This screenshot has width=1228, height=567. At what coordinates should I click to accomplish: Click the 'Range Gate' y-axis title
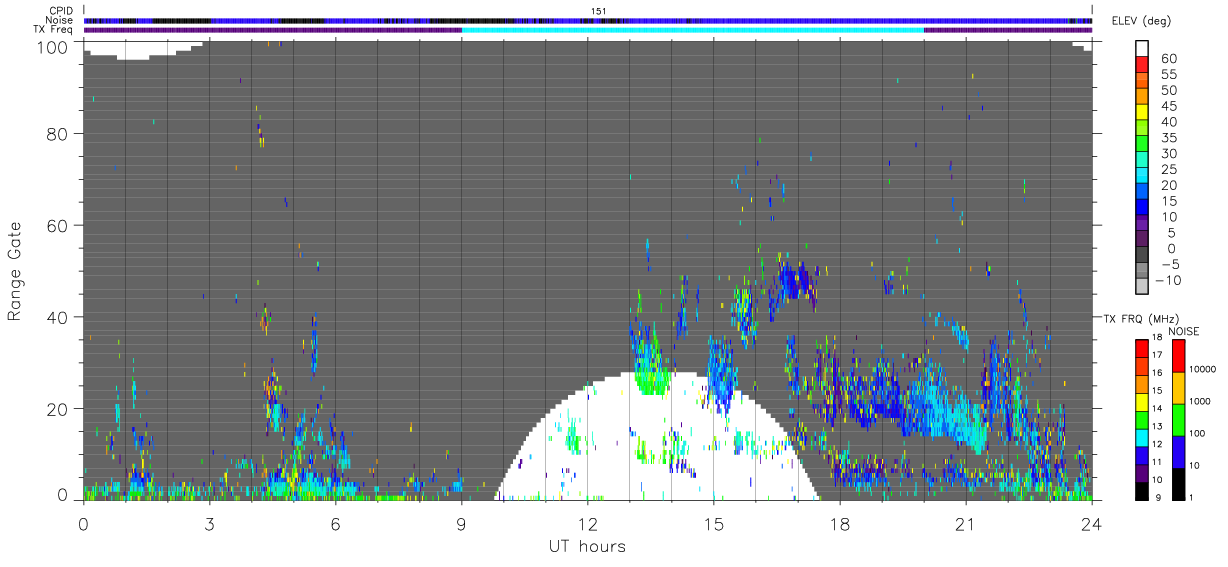(x=14, y=271)
